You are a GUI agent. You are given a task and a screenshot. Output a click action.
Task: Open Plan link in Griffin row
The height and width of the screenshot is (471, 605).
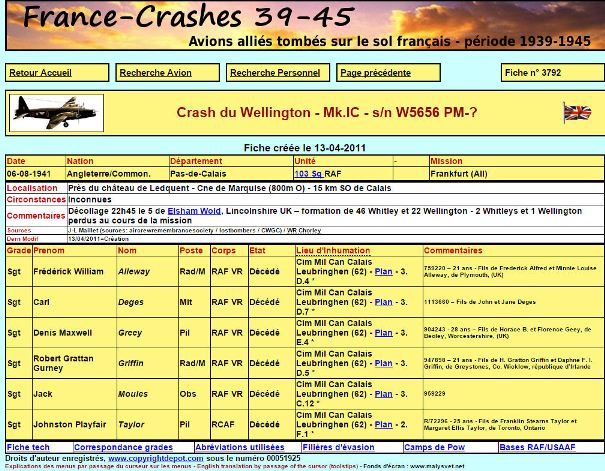384,363
